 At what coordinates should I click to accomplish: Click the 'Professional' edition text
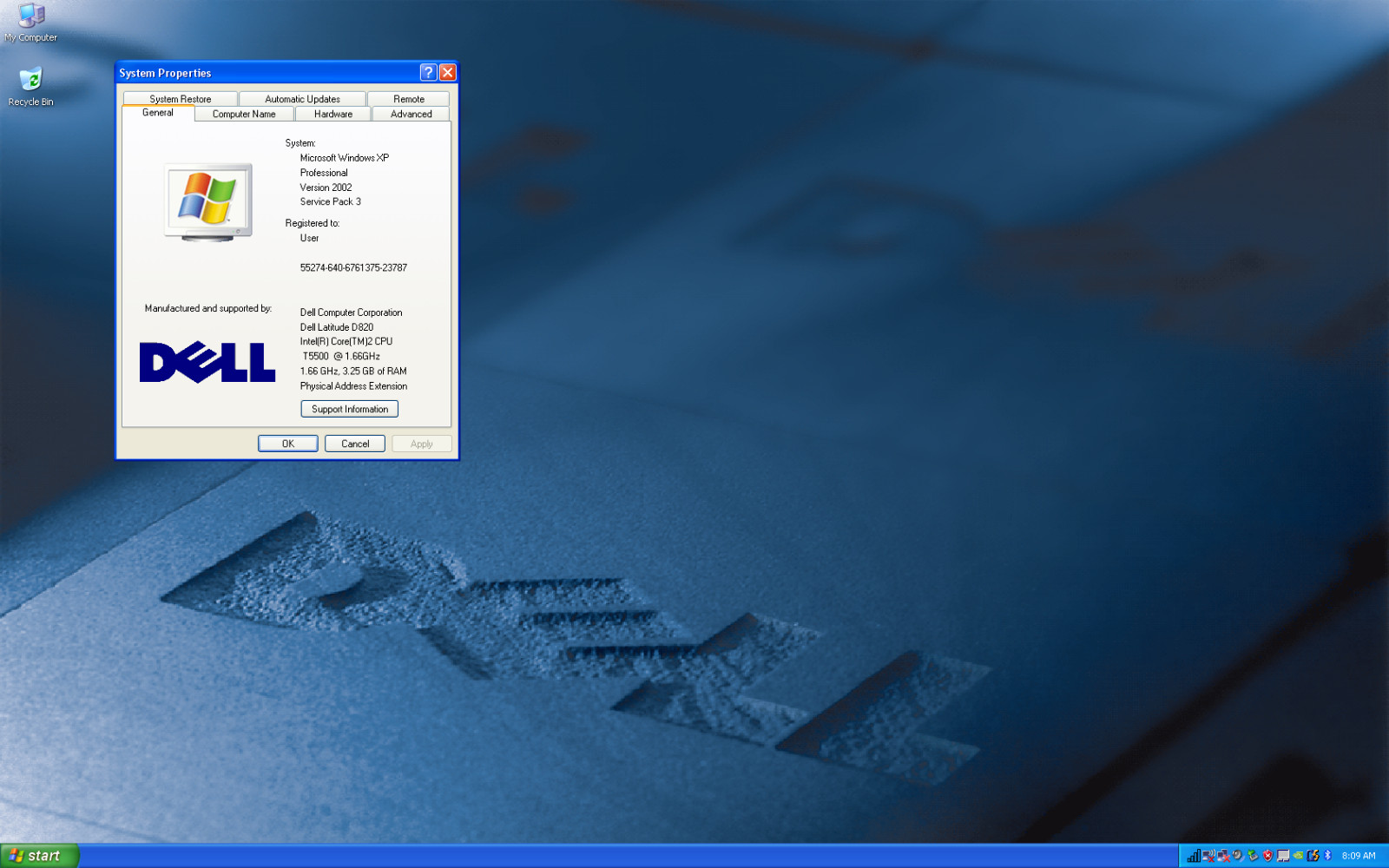pos(324,173)
